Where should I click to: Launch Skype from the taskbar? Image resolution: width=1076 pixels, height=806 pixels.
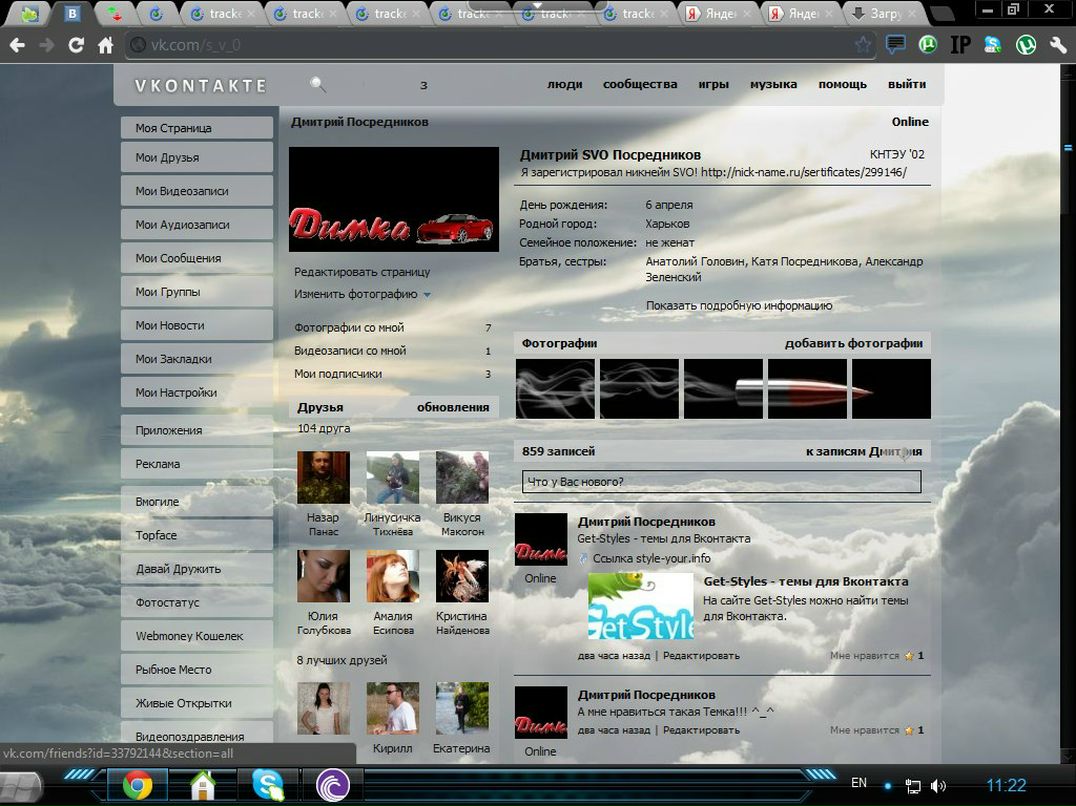[268, 784]
